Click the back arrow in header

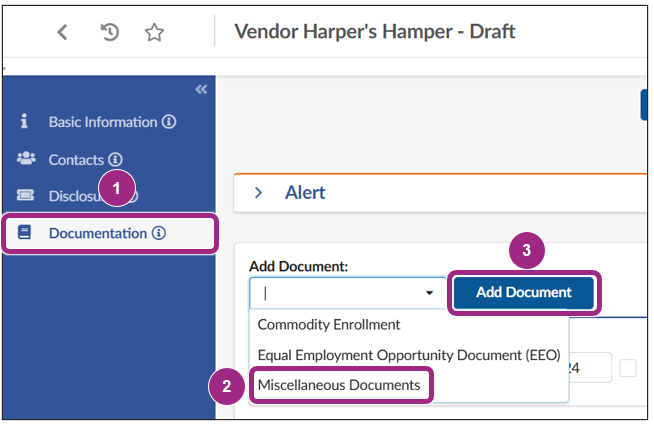[x=62, y=32]
